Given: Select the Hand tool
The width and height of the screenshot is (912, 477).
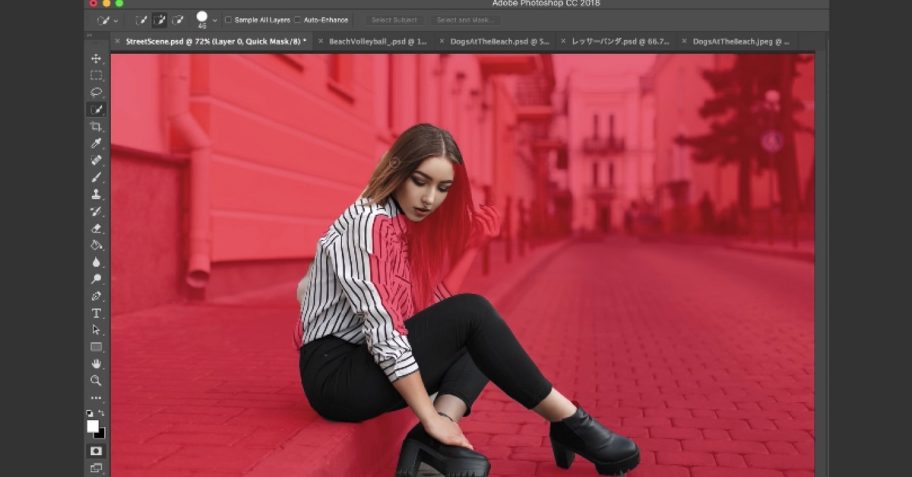Looking at the screenshot, I should click(x=96, y=364).
